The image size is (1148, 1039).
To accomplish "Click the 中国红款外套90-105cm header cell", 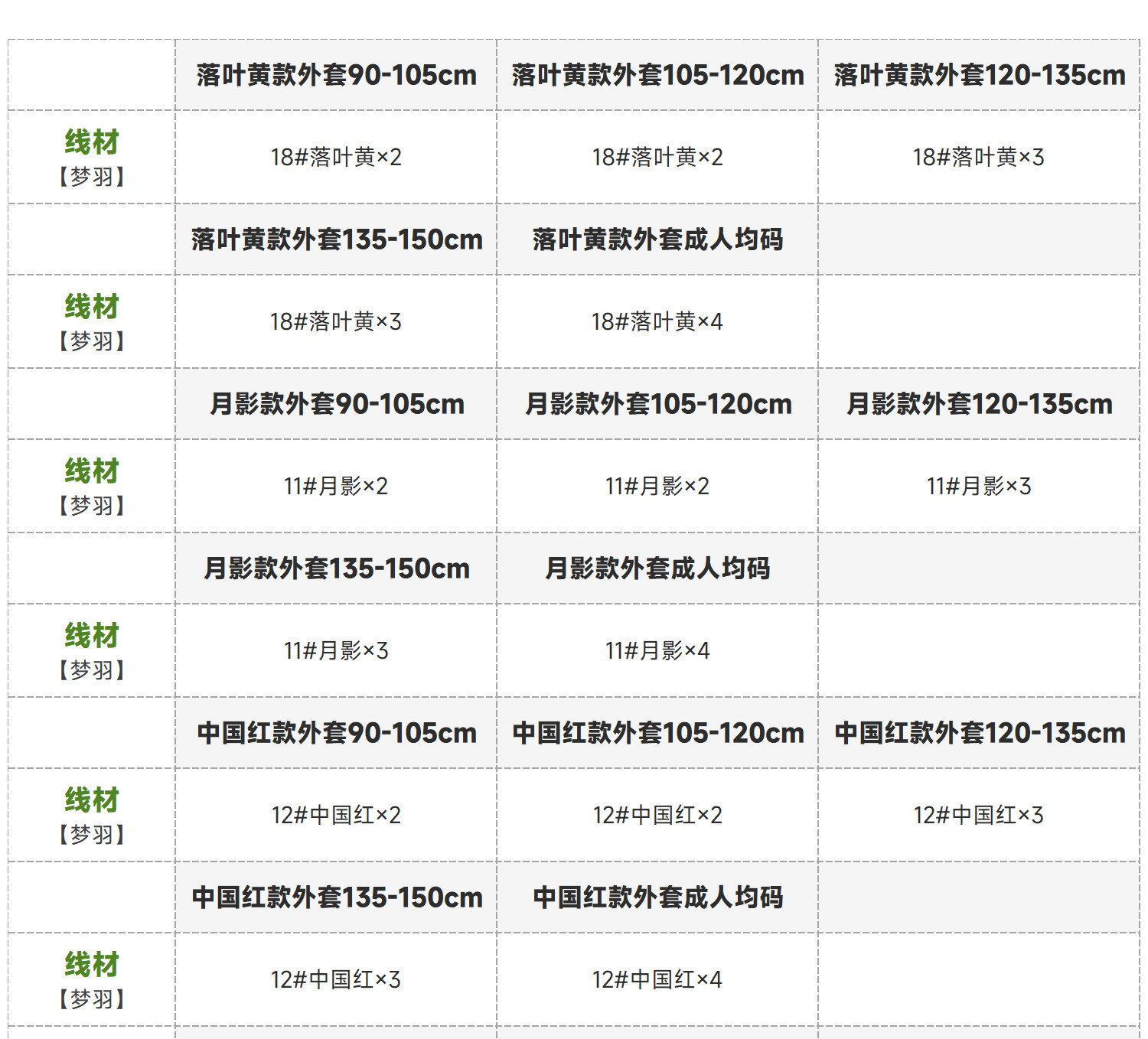I will tap(336, 733).
